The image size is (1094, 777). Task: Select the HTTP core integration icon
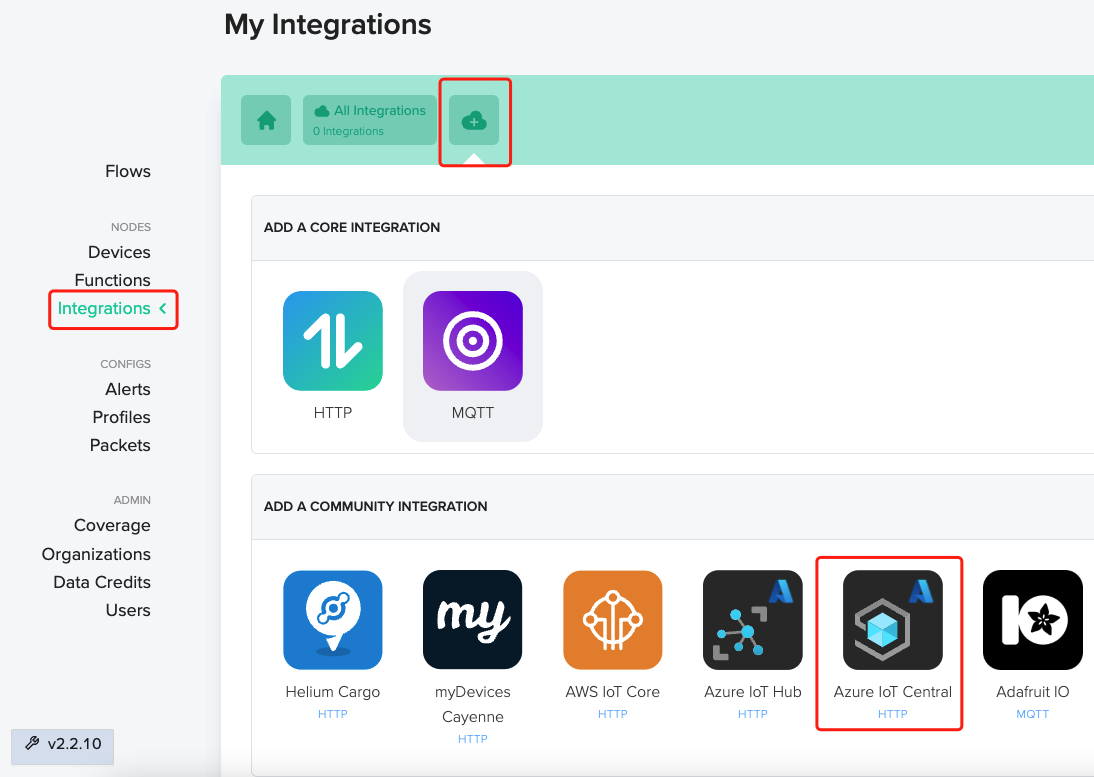point(333,340)
